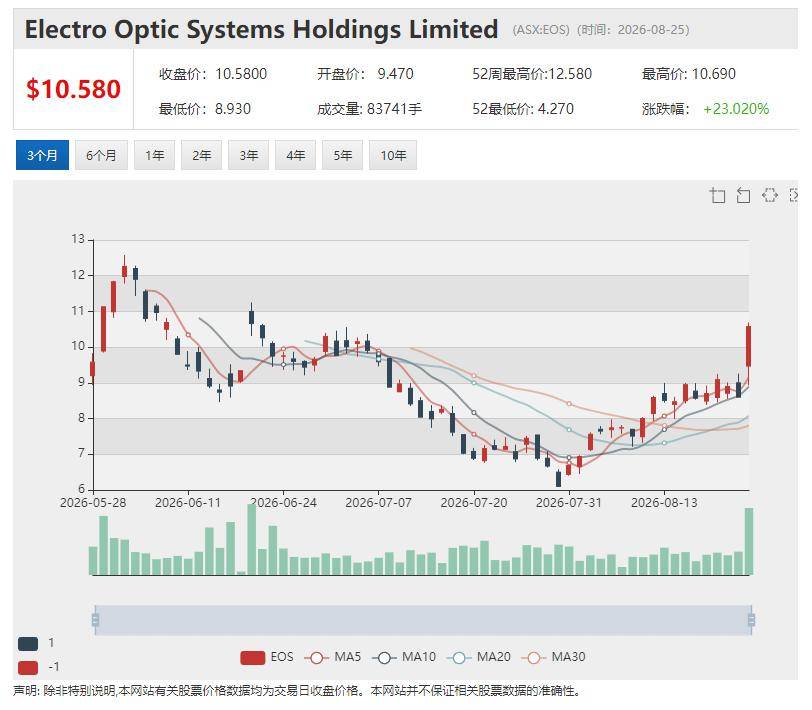Click the tall final volume bar

749,541
